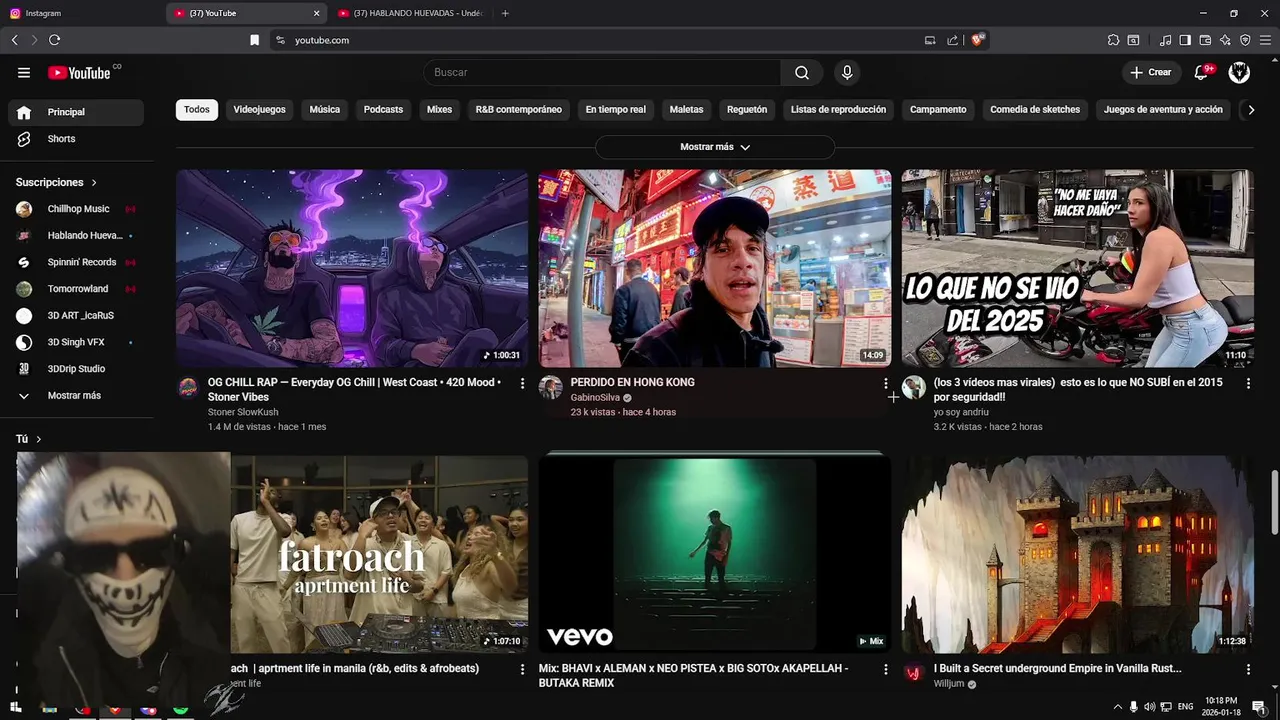
Task: Select the Mixes filter chip
Action: pyautogui.click(x=439, y=110)
